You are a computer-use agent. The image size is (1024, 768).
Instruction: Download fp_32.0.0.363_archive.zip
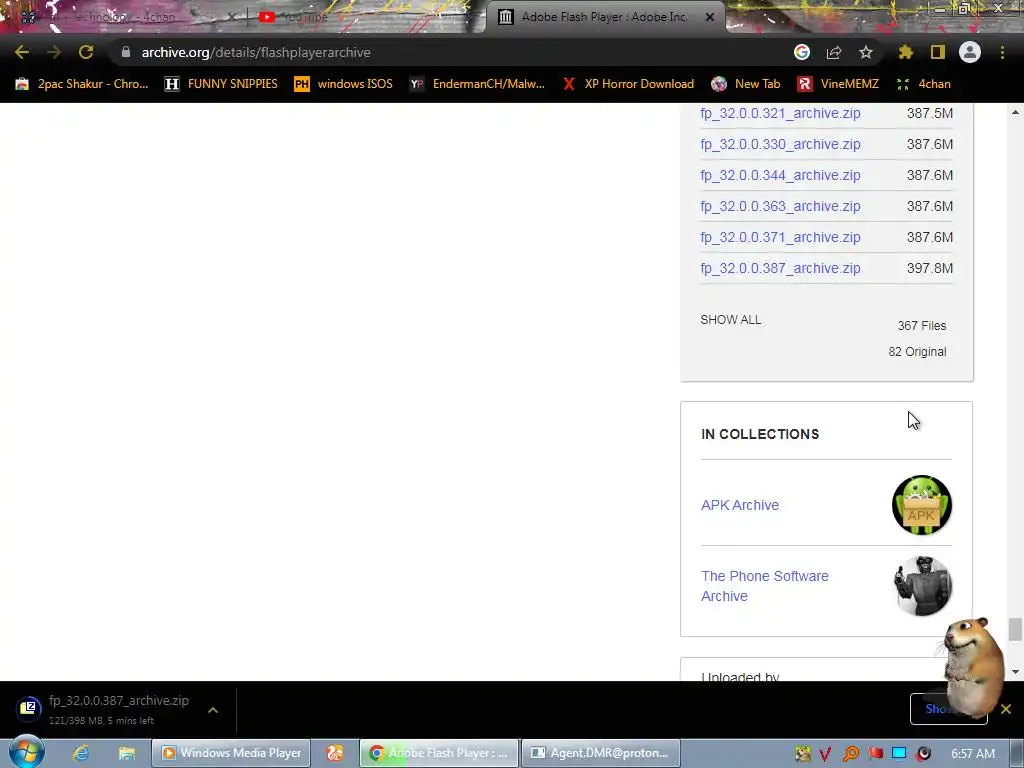(x=780, y=206)
